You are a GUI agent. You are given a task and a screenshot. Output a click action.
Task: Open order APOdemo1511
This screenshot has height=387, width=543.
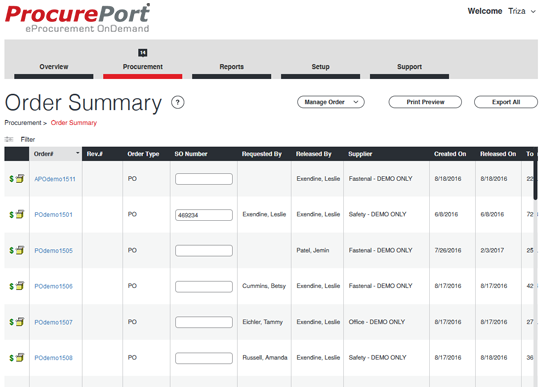(55, 179)
